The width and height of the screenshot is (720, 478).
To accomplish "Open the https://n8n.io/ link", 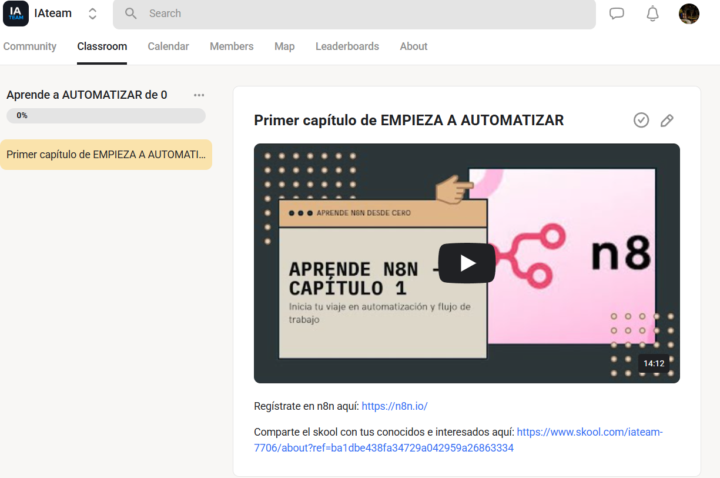I will click(x=394, y=406).
